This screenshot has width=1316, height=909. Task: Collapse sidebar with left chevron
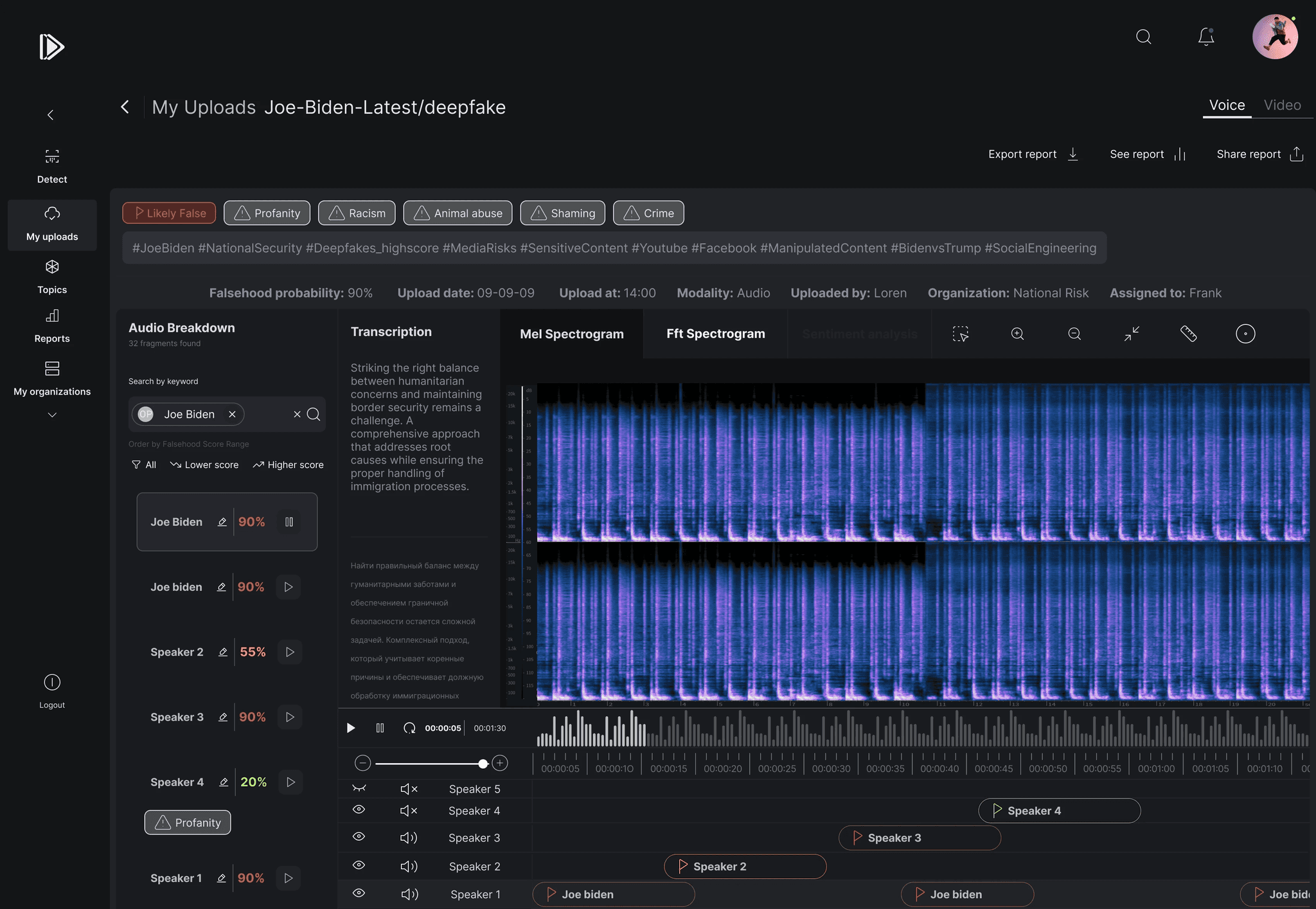[50, 115]
